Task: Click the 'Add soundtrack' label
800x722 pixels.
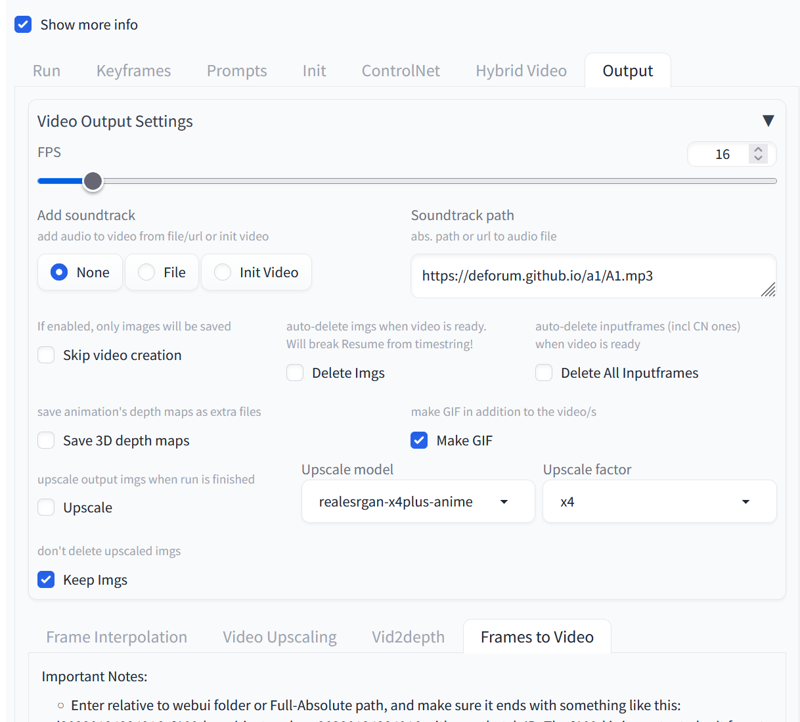Action: coord(86,215)
